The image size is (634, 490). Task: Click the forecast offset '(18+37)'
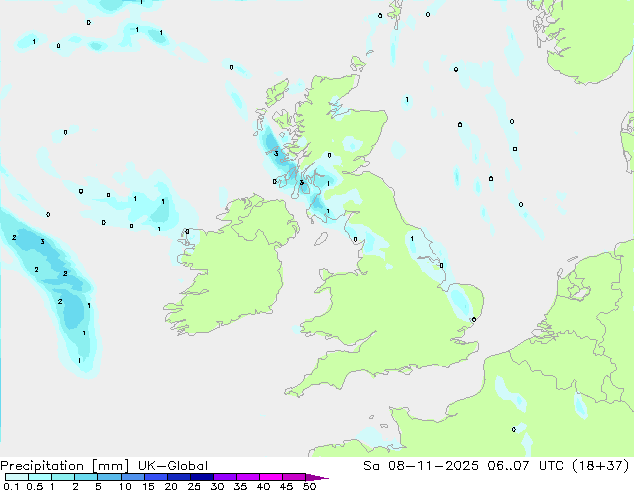point(601,466)
